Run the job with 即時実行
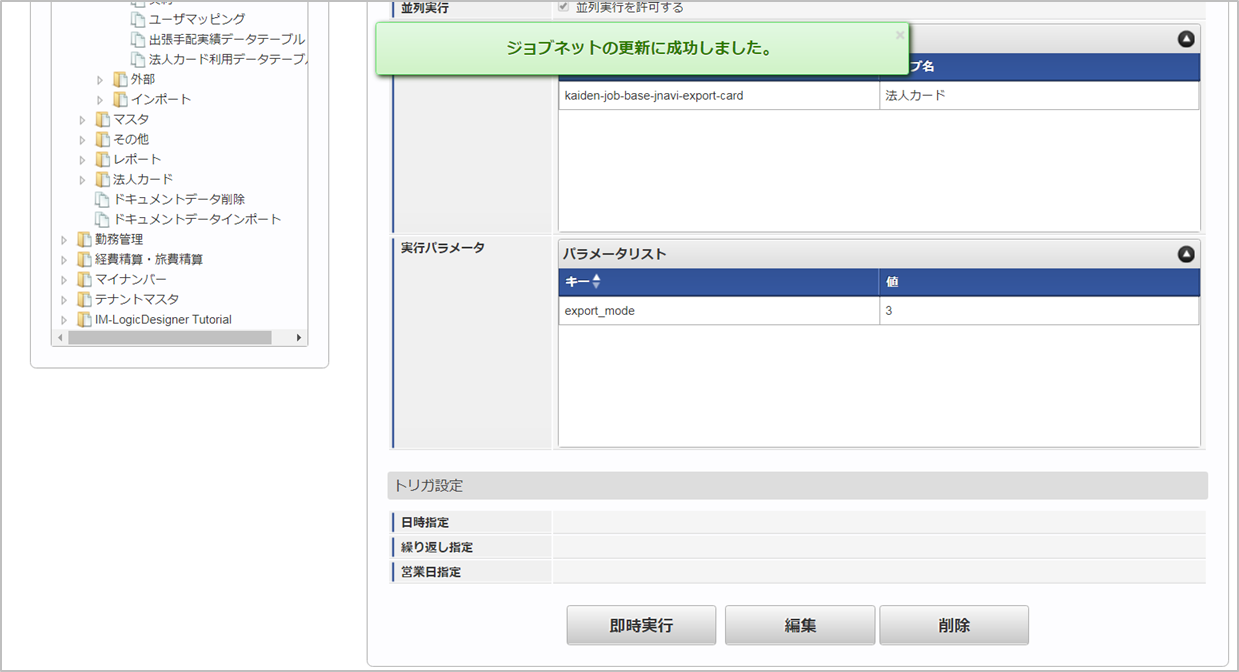The height and width of the screenshot is (672, 1239). tap(641, 625)
